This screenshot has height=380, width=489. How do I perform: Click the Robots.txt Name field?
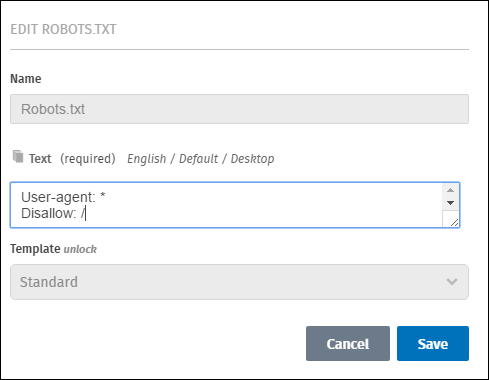(239, 109)
